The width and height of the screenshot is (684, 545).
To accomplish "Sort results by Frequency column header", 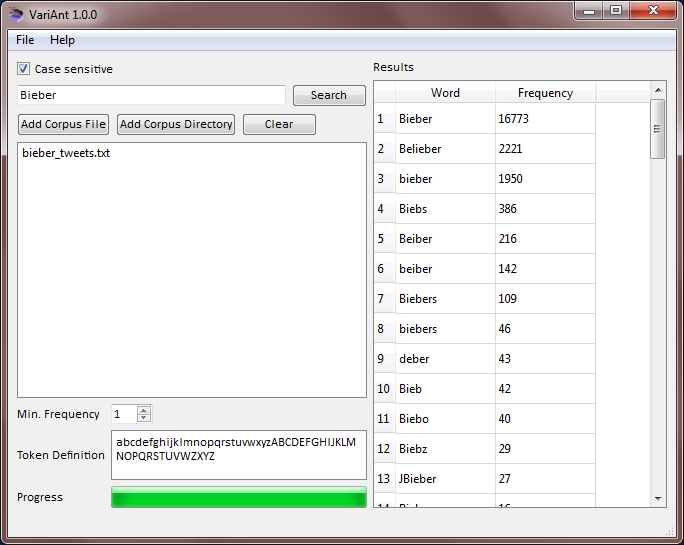I will tap(545, 93).
